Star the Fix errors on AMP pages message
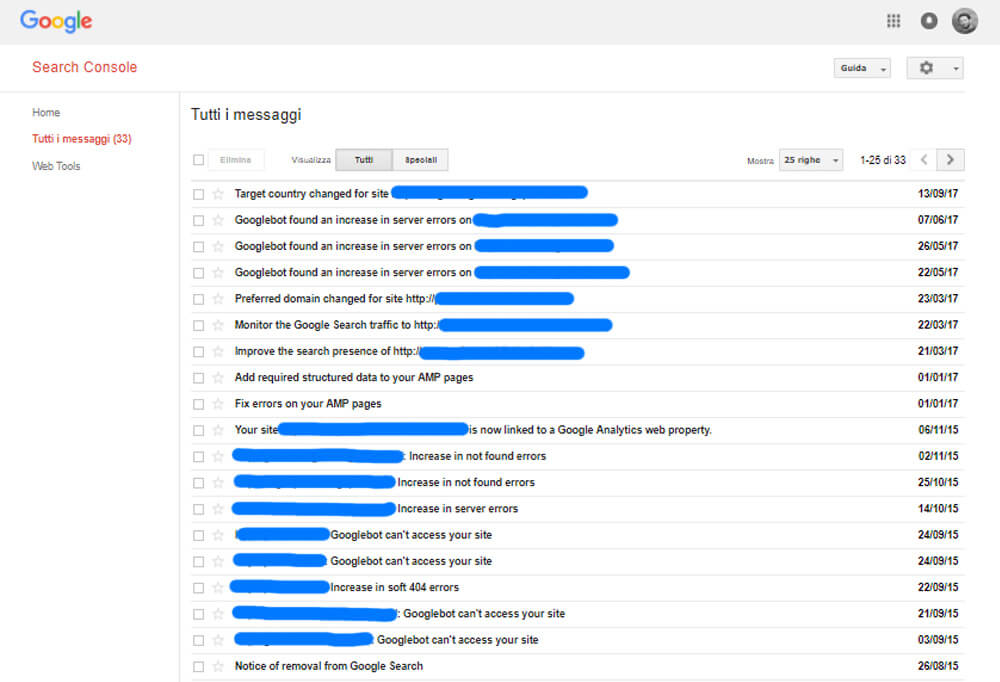 (218, 404)
